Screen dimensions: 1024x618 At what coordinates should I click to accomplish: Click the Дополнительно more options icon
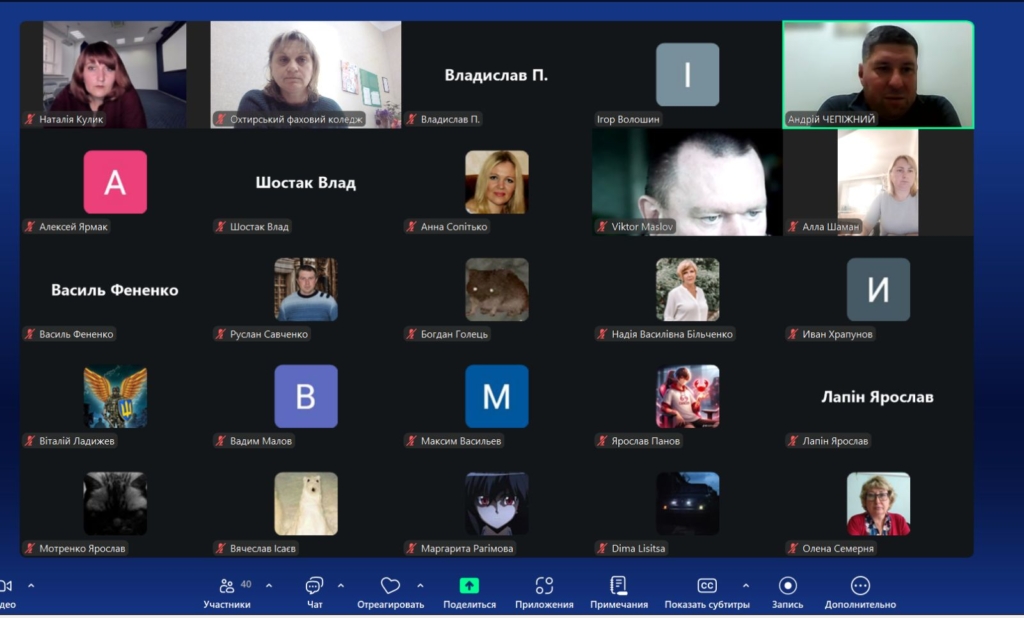pos(860,587)
